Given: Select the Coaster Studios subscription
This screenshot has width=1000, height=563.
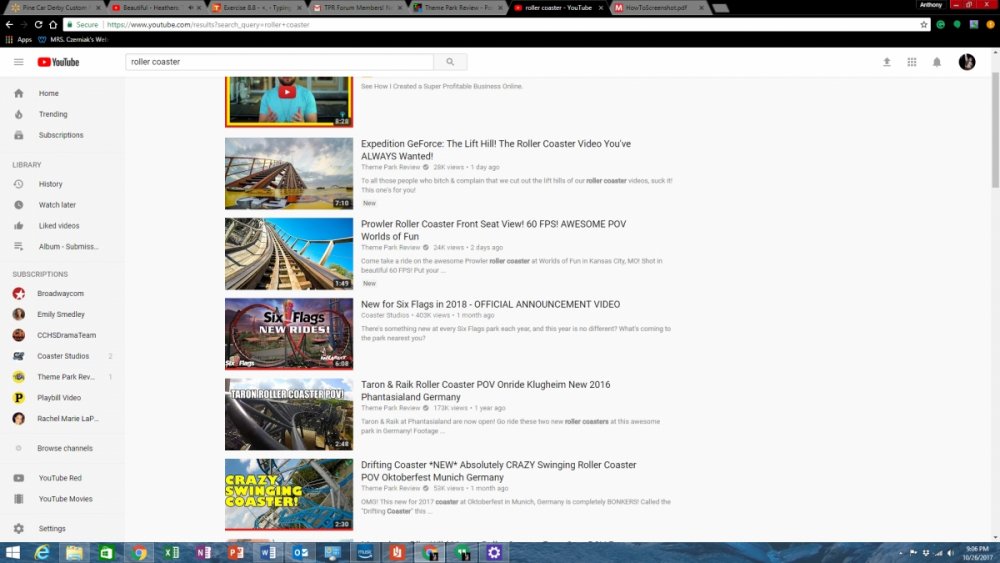Looking at the screenshot, I should point(63,356).
